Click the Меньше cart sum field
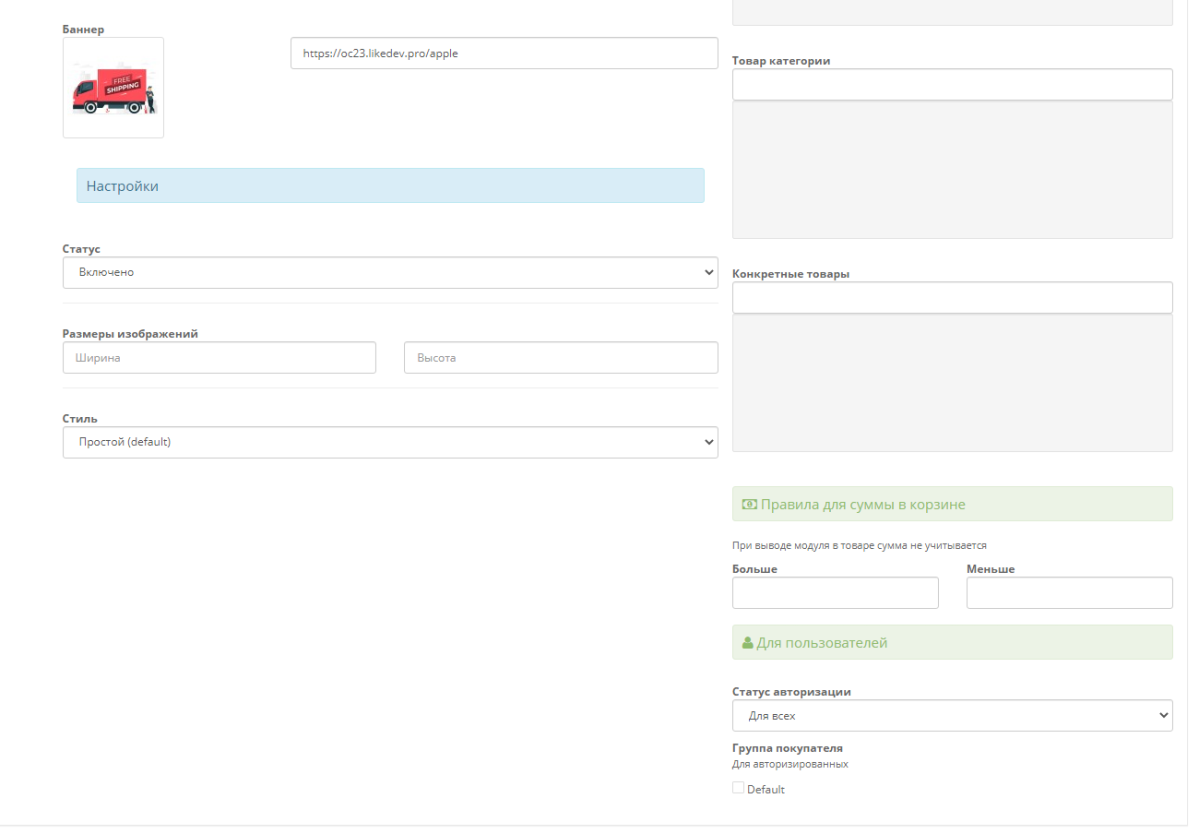 click(1069, 593)
